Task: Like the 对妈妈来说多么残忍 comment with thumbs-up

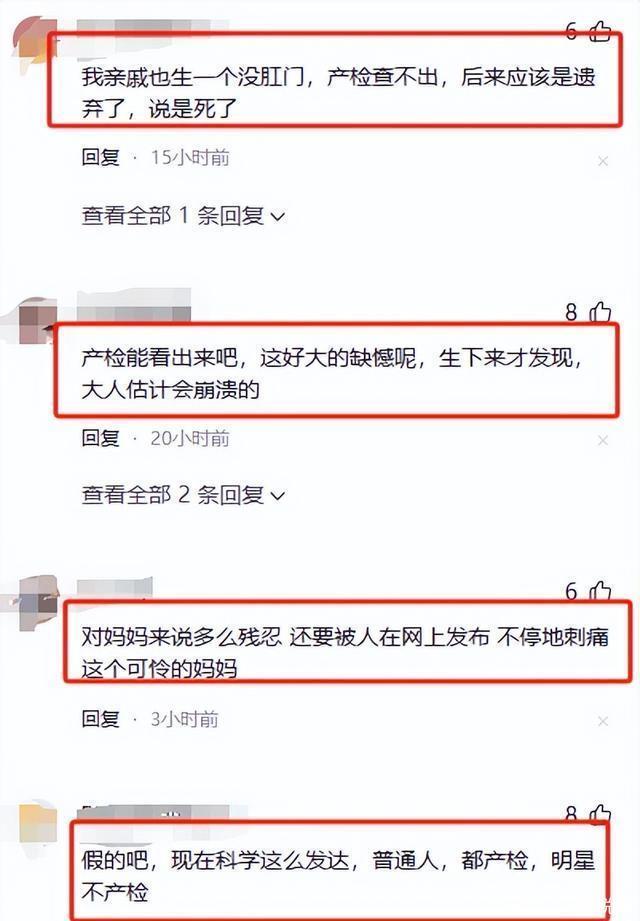Action: click(x=600, y=590)
